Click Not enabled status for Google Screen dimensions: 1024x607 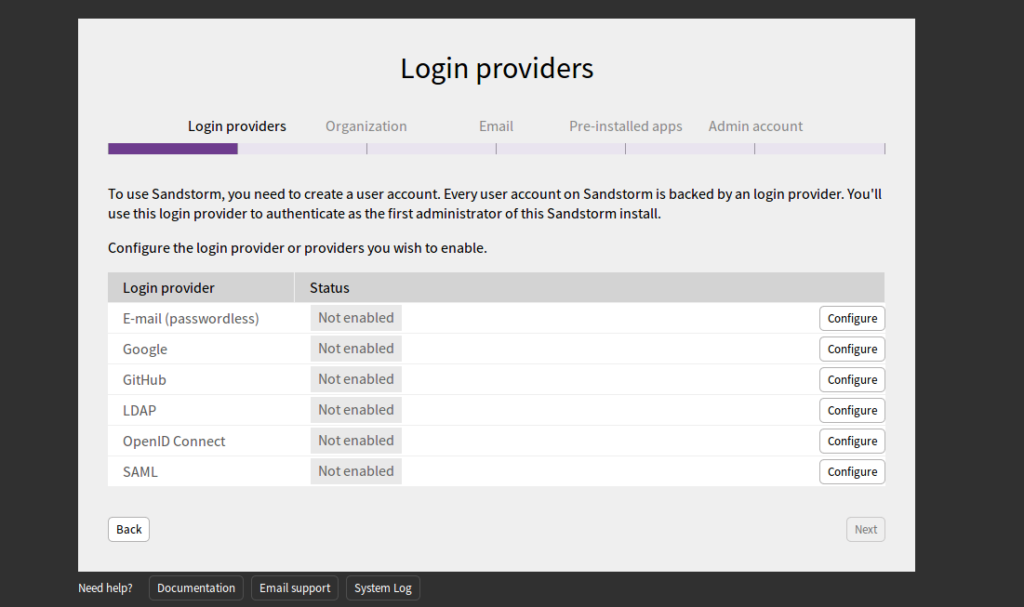tap(356, 349)
